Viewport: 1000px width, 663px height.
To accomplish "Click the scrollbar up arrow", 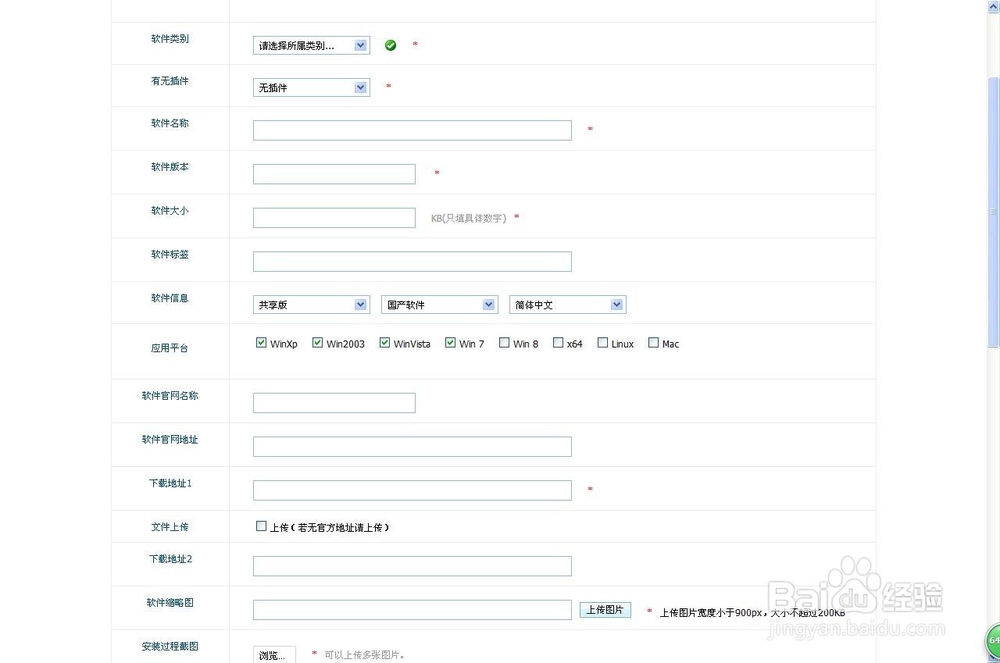I will (993, 6).
